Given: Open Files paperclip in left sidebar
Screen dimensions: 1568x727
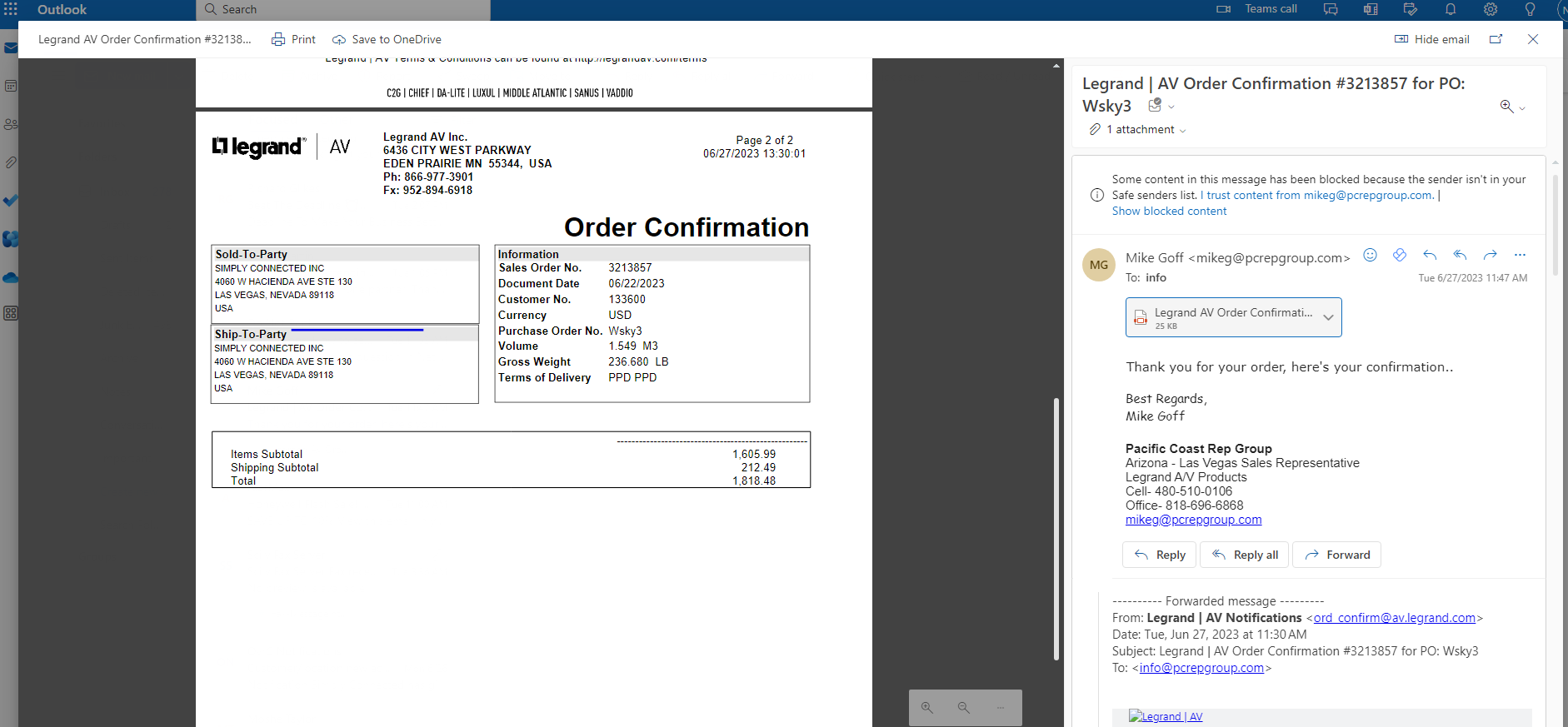Looking at the screenshot, I should (x=11, y=162).
